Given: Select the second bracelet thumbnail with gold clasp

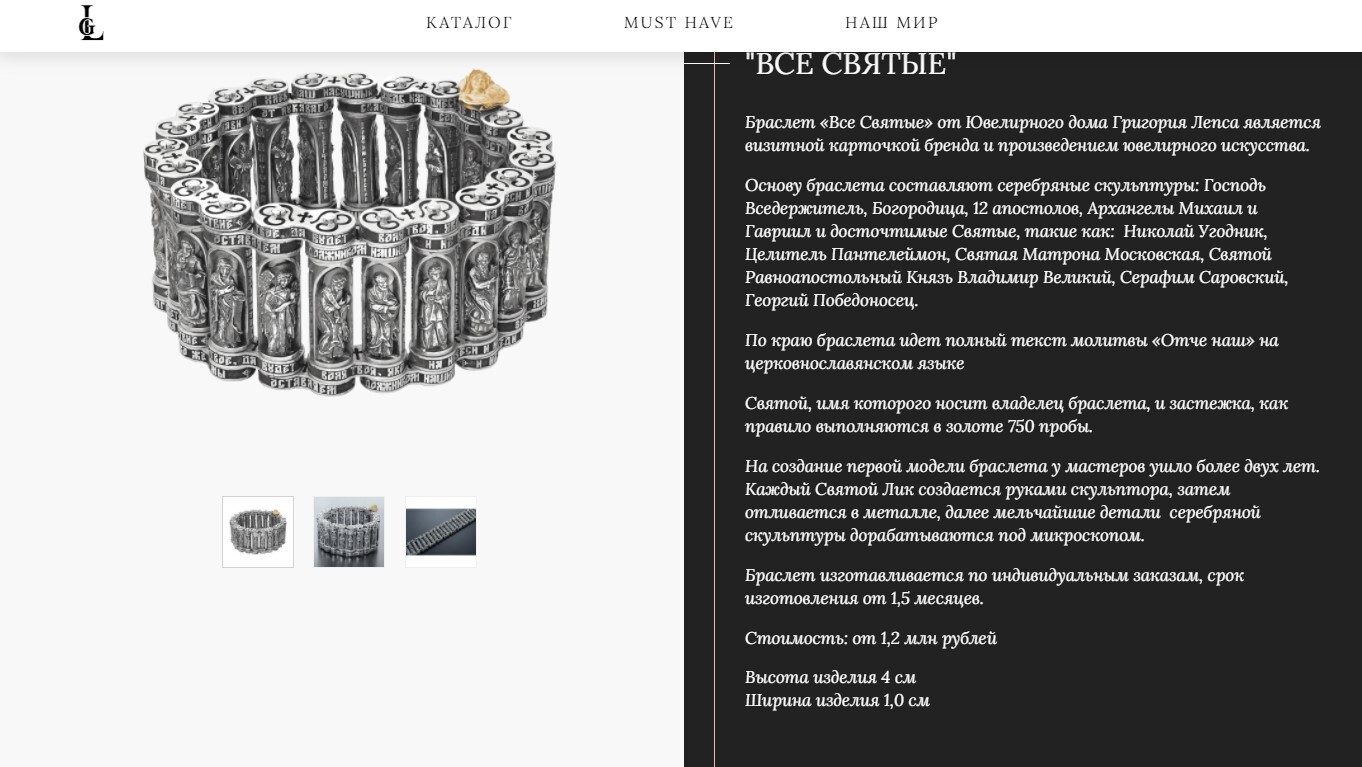Looking at the screenshot, I should click(349, 532).
